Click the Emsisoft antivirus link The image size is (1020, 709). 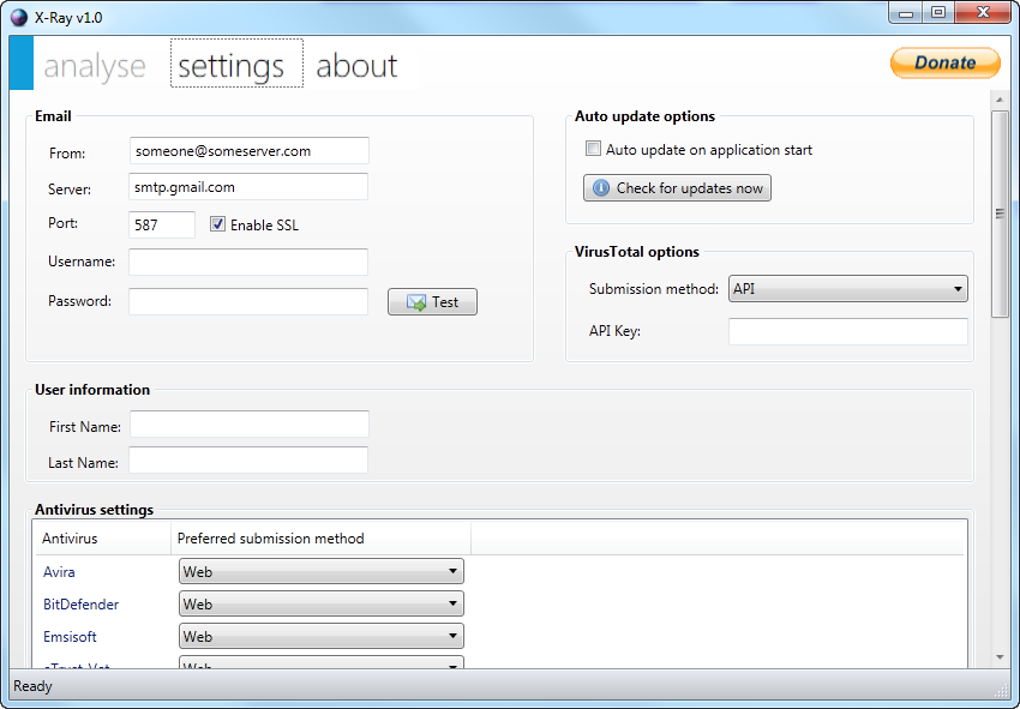[70, 636]
